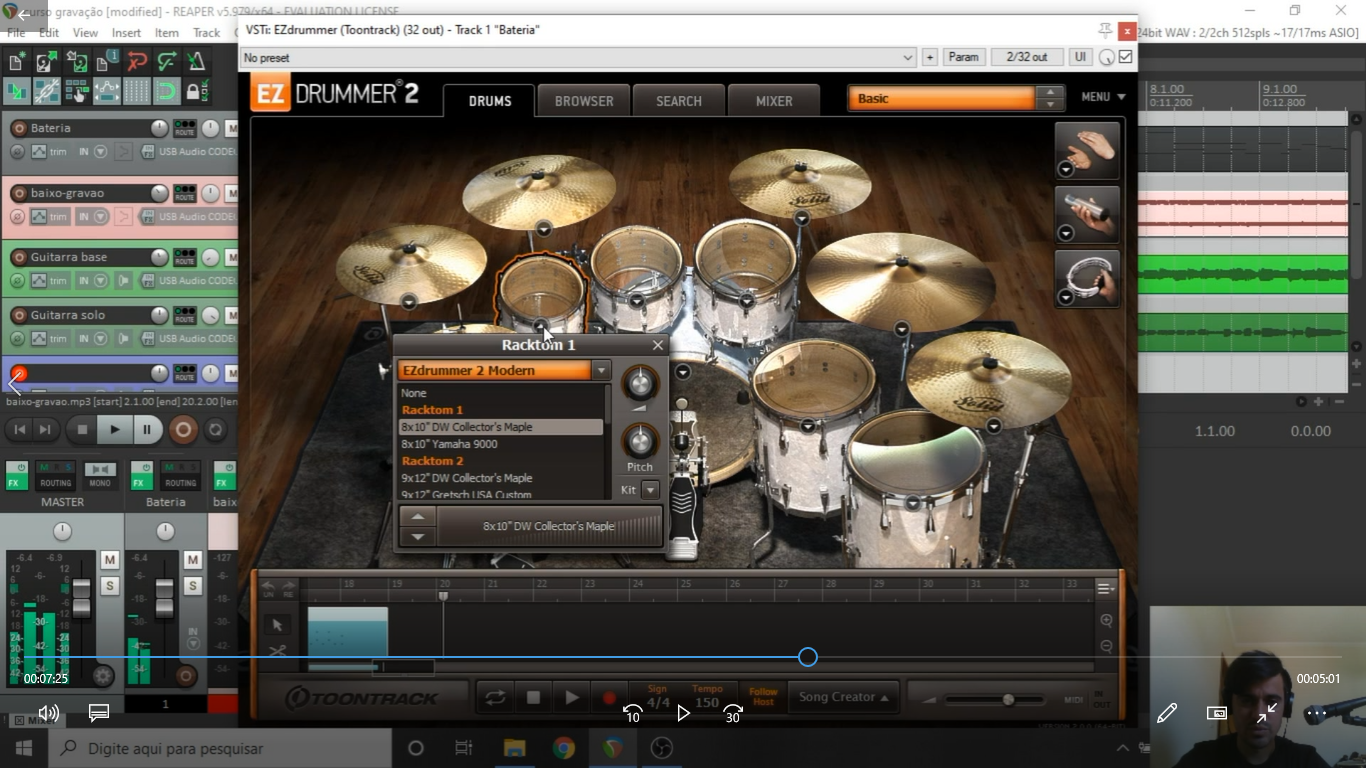Click the green Redo arrow icon in REAPER toolbar
This screenshot has width=1366, height=768.
[166, 62]
